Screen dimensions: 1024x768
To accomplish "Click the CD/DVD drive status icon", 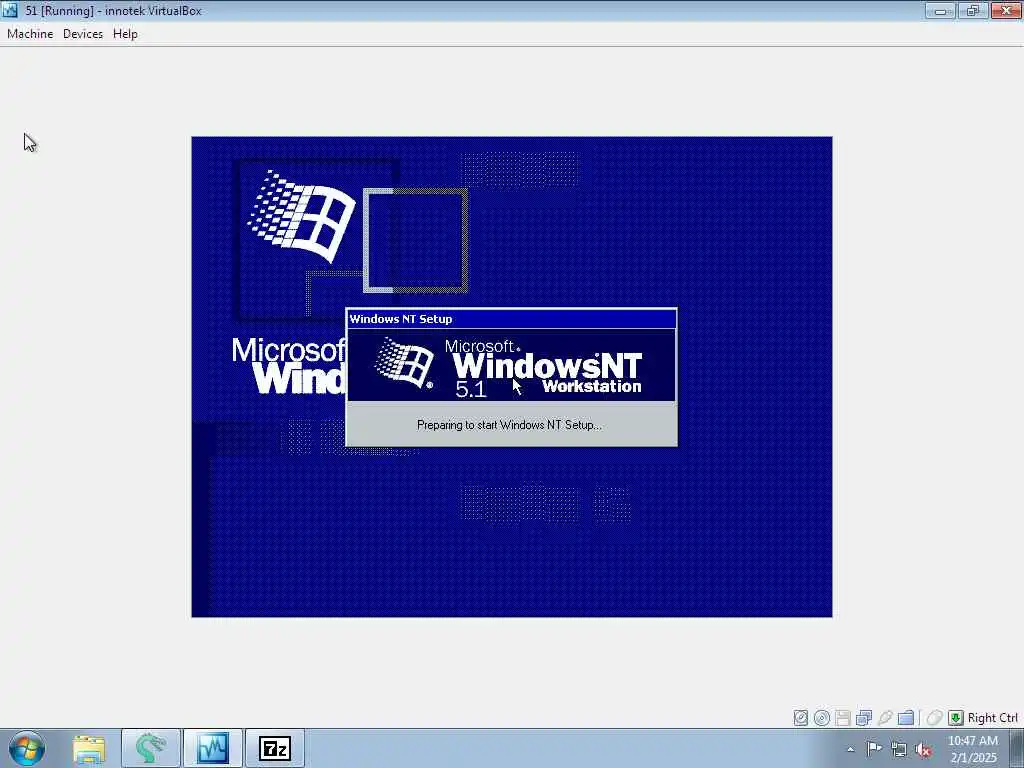I will click(x=822, y=718).
